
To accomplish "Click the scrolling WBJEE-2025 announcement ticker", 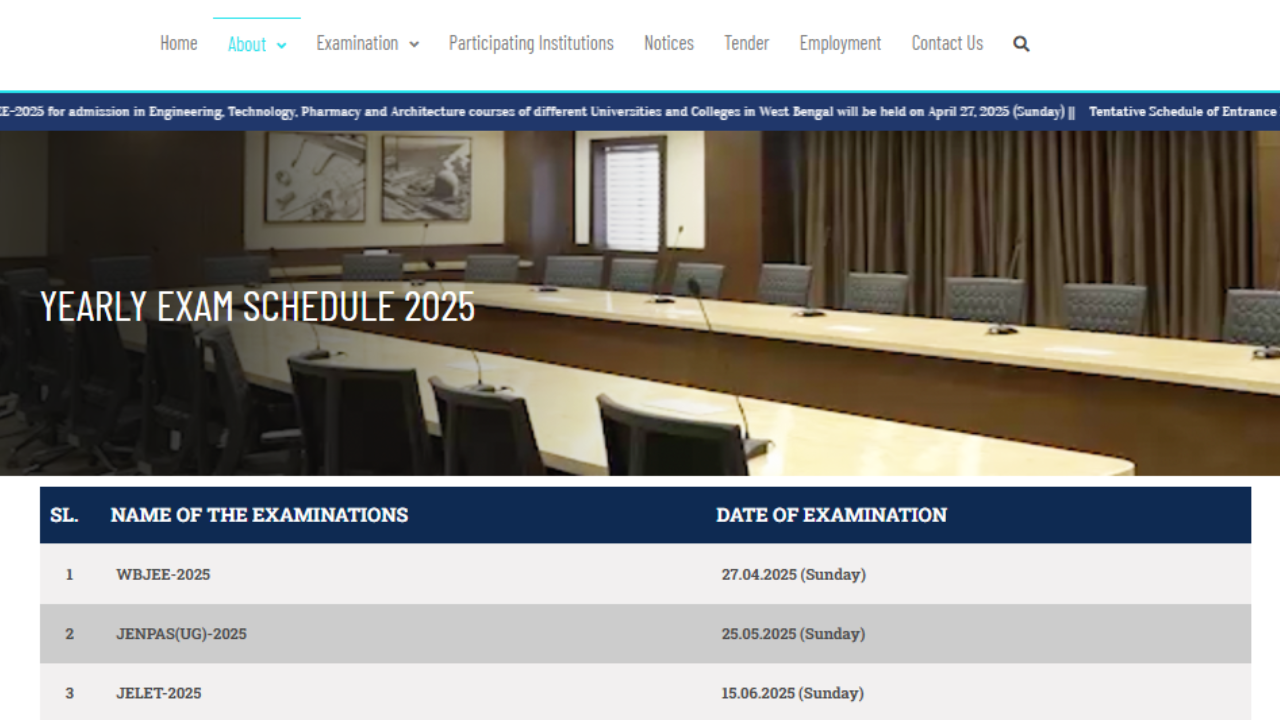I will 537,112.
